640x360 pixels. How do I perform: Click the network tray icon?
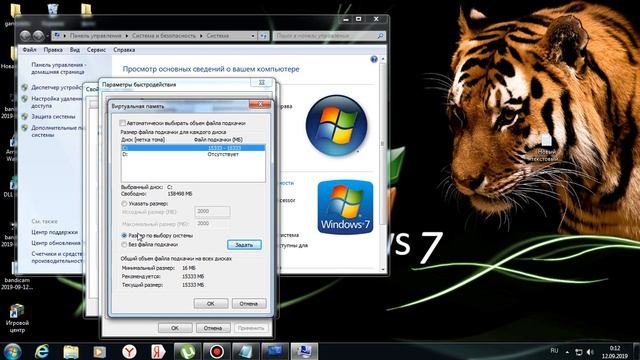[x=579, y=352]
